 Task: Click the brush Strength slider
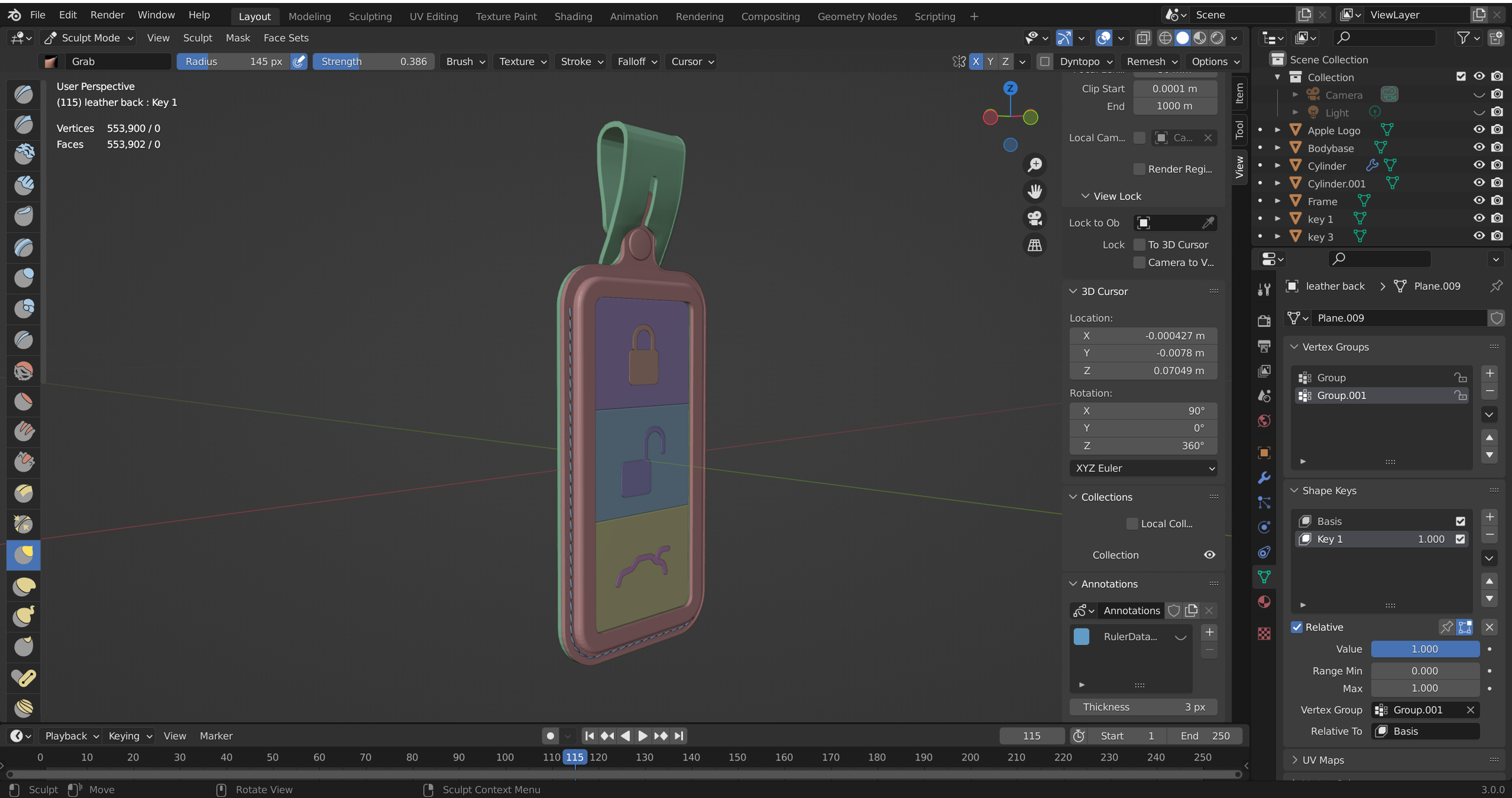coord(373,62)
